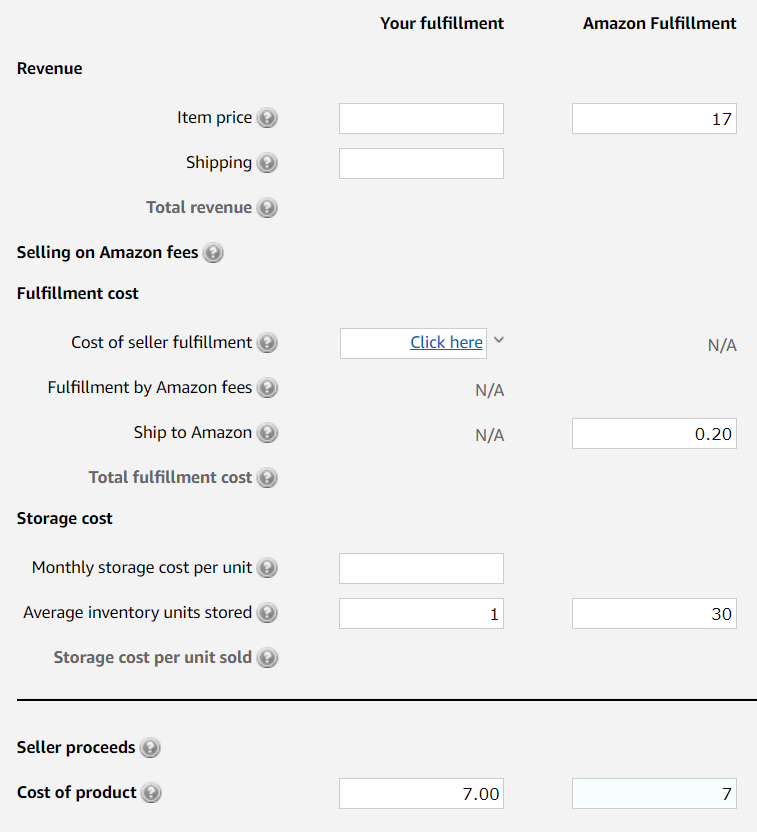Click help icon beside Shipping label

[267, 163]
